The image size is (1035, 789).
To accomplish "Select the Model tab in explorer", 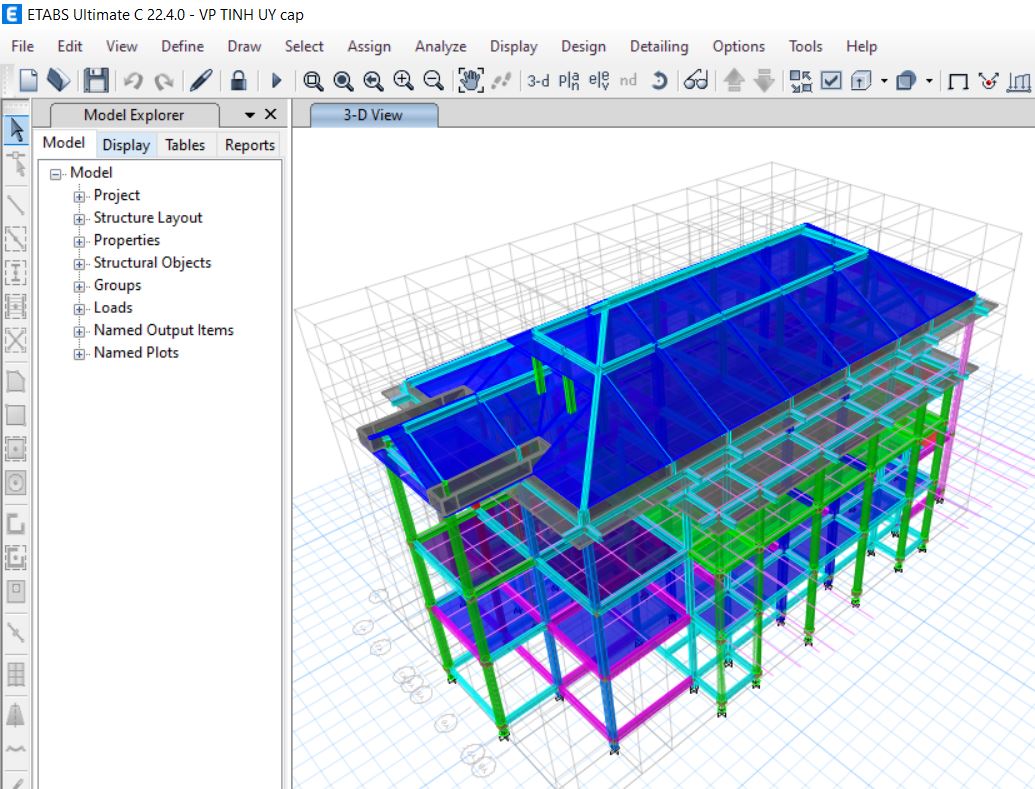I will coord(64,143).
